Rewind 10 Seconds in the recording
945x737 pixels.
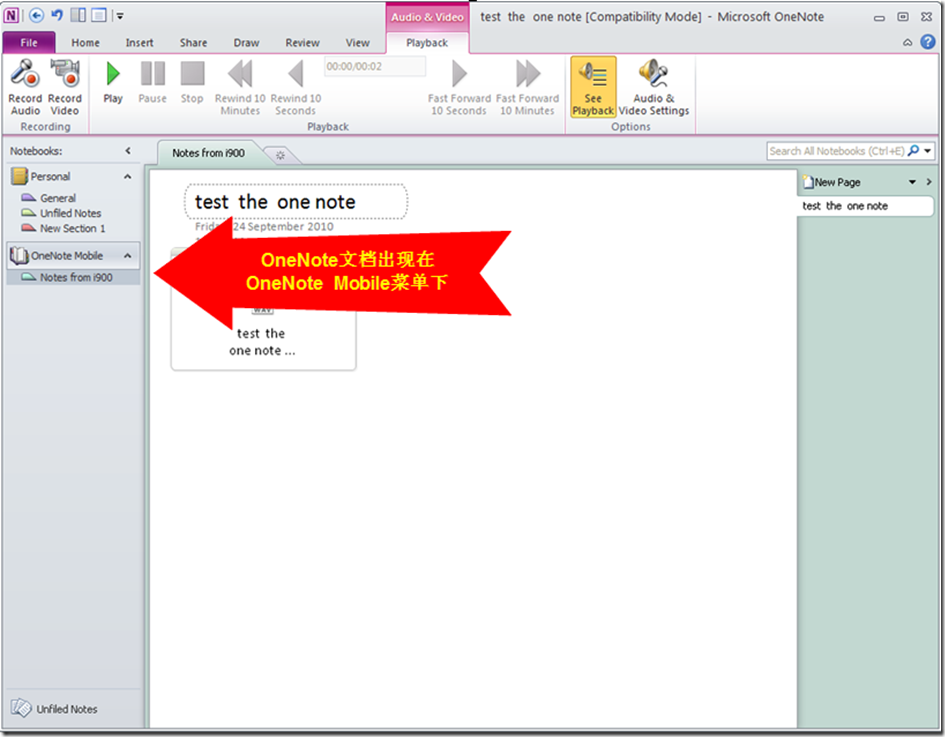click(295, 87)
